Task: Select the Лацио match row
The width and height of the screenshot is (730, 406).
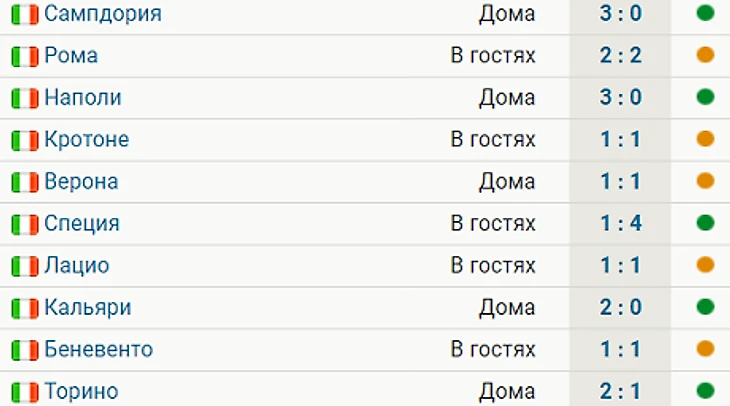Action: click(x=365, y=266)
